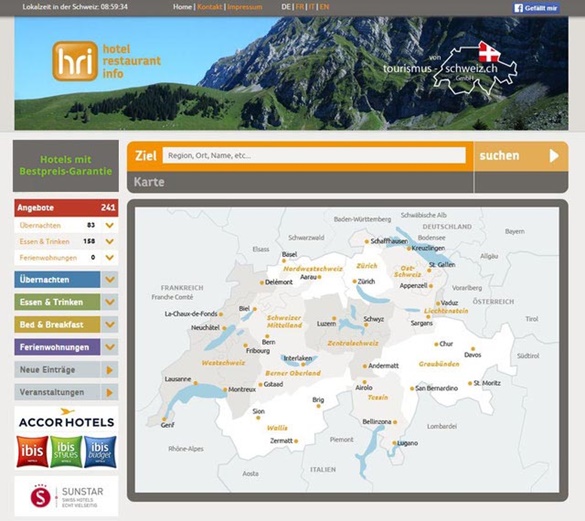Click the Basel city marker on map
The width and height of the screenshot is (585, 521).
284,261
